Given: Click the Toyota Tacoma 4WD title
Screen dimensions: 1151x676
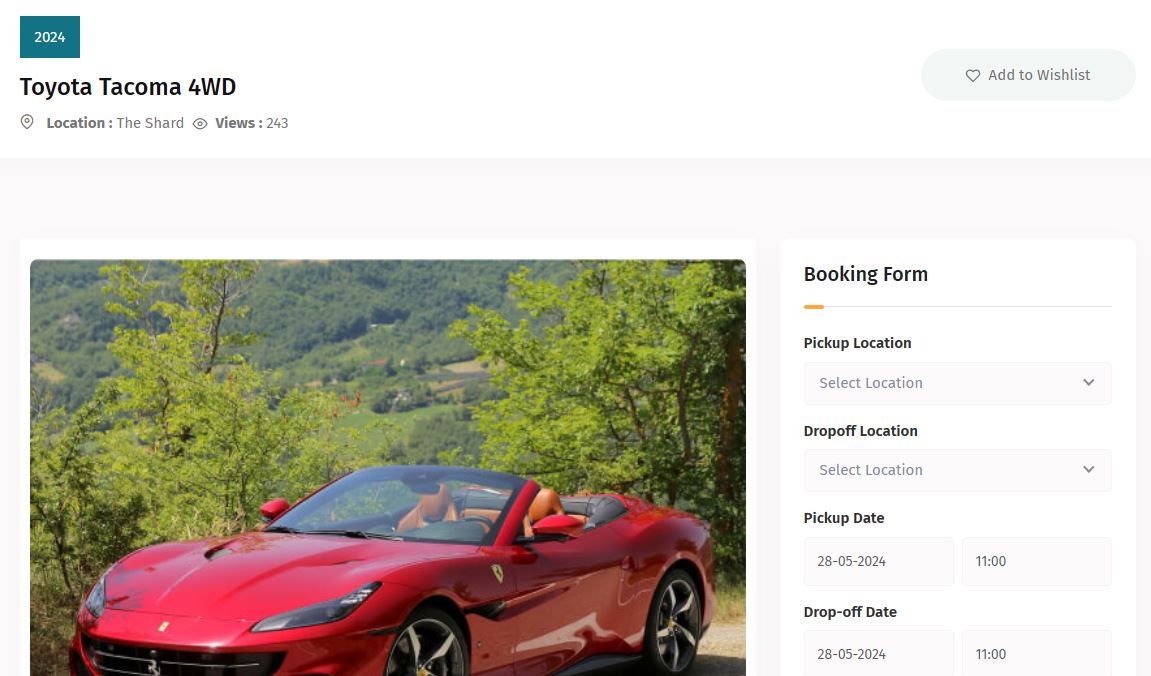Looking at the screenshot, I should tap(128, 87).
